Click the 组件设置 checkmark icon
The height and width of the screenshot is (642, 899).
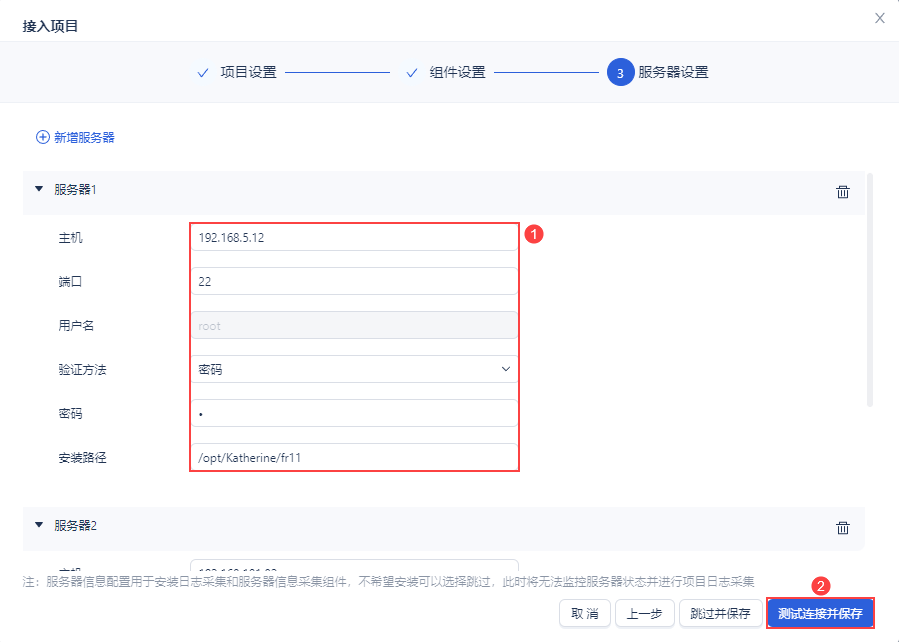pos(412,73)
